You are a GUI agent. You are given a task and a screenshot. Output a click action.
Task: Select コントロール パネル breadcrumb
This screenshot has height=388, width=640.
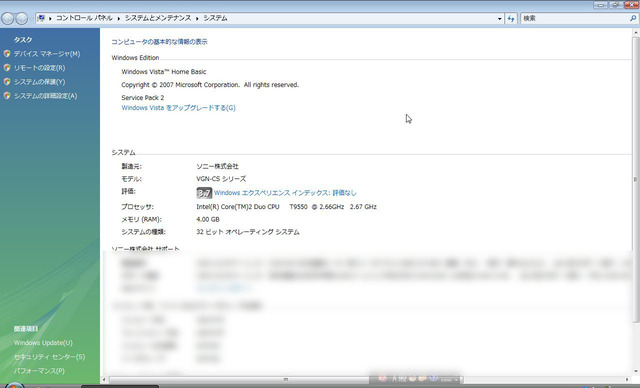point(84,18)
